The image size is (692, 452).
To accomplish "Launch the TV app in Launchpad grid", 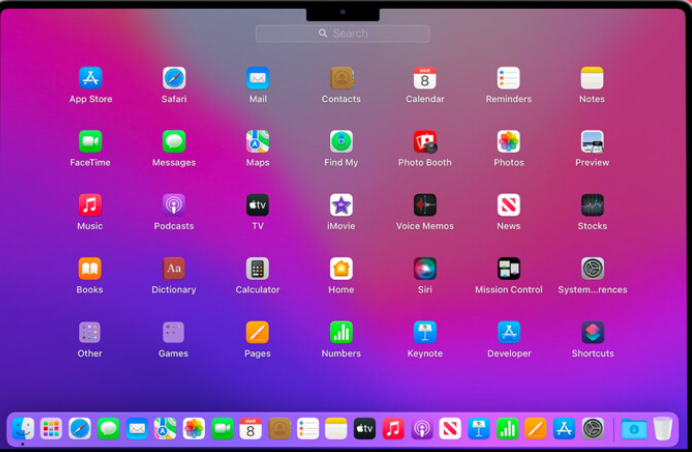I will point(258,205).
